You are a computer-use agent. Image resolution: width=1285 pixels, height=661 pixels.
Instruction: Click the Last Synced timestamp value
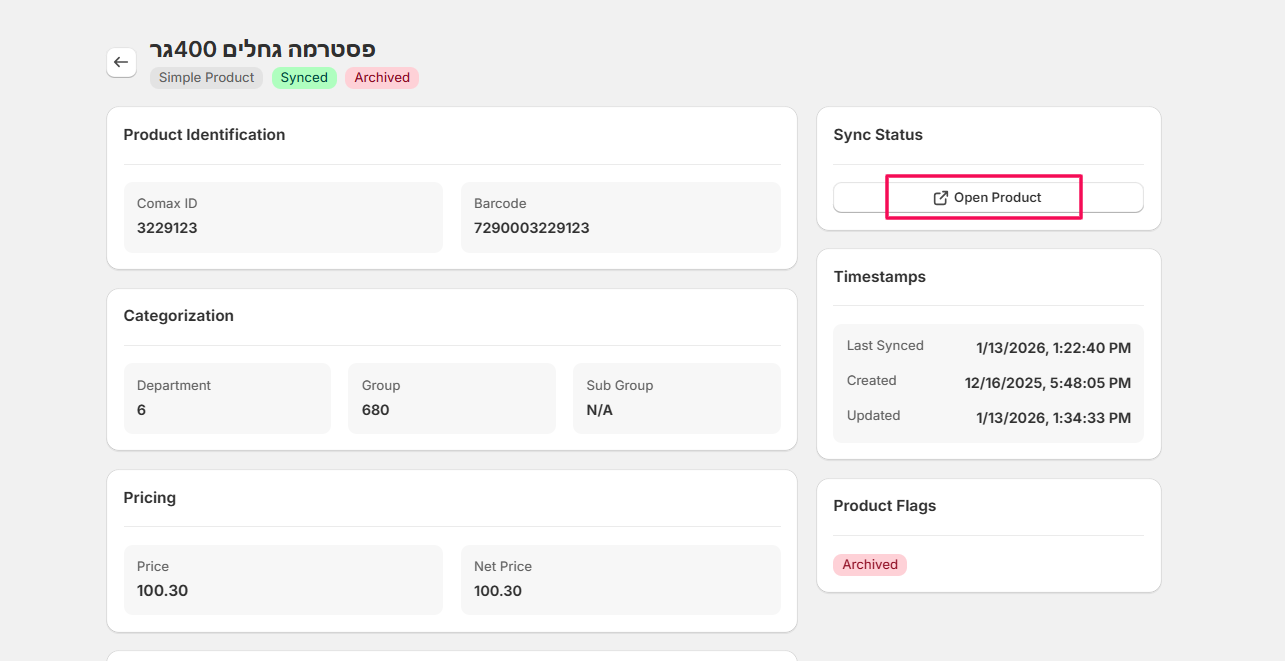1053,348
